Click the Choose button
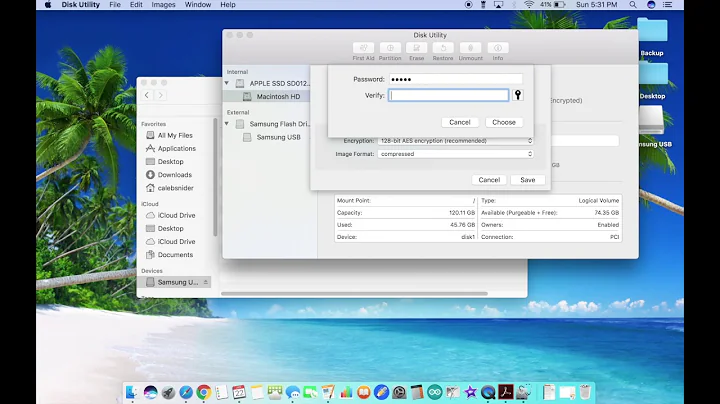 pos(504,122)
